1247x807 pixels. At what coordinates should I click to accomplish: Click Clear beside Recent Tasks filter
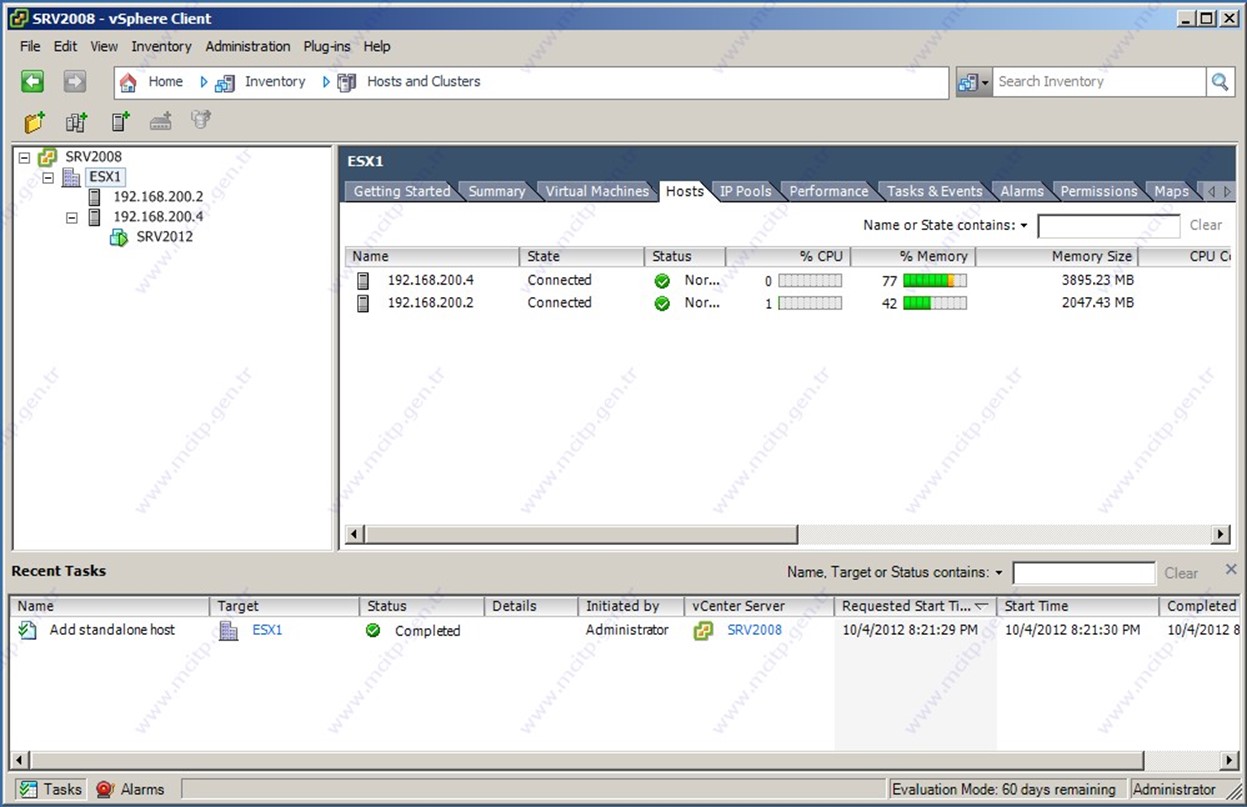pos(1181,574)
